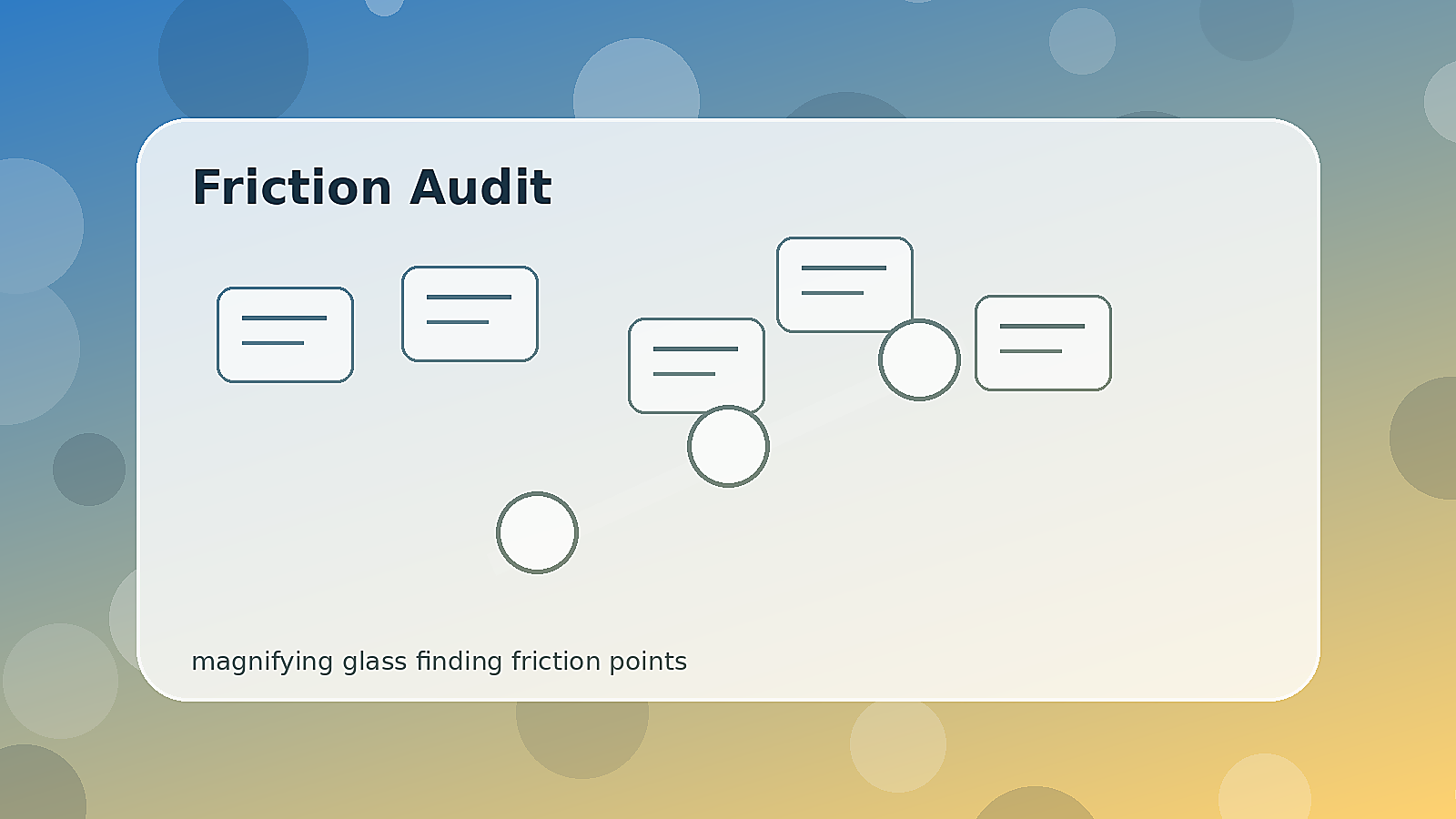Click the leftmost note card icon
1456x819 pixels.
[285, 335]
